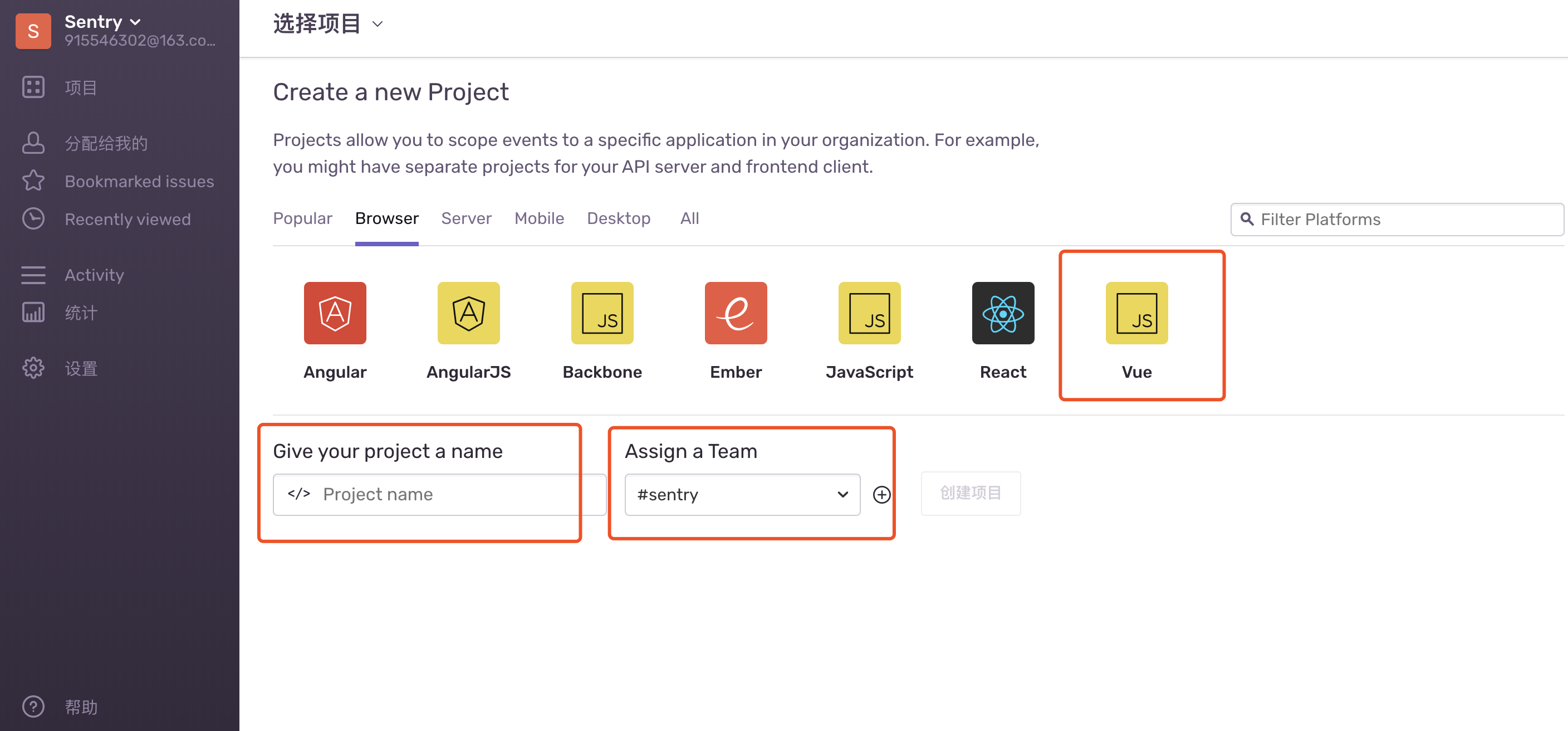The width and height of the screenshot is (1568, 731).
Task: Click the 915546302@163.co... account email
Action: [x=140, y=40]
